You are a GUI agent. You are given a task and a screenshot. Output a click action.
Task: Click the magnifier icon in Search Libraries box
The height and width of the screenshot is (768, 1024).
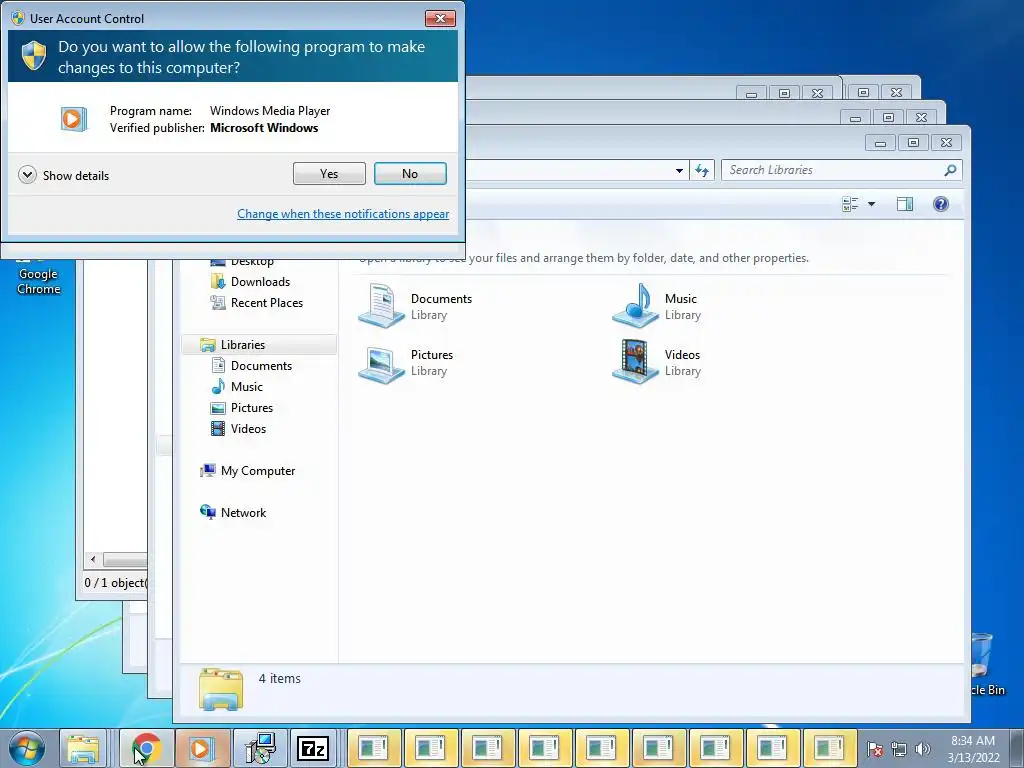[950, 170]
